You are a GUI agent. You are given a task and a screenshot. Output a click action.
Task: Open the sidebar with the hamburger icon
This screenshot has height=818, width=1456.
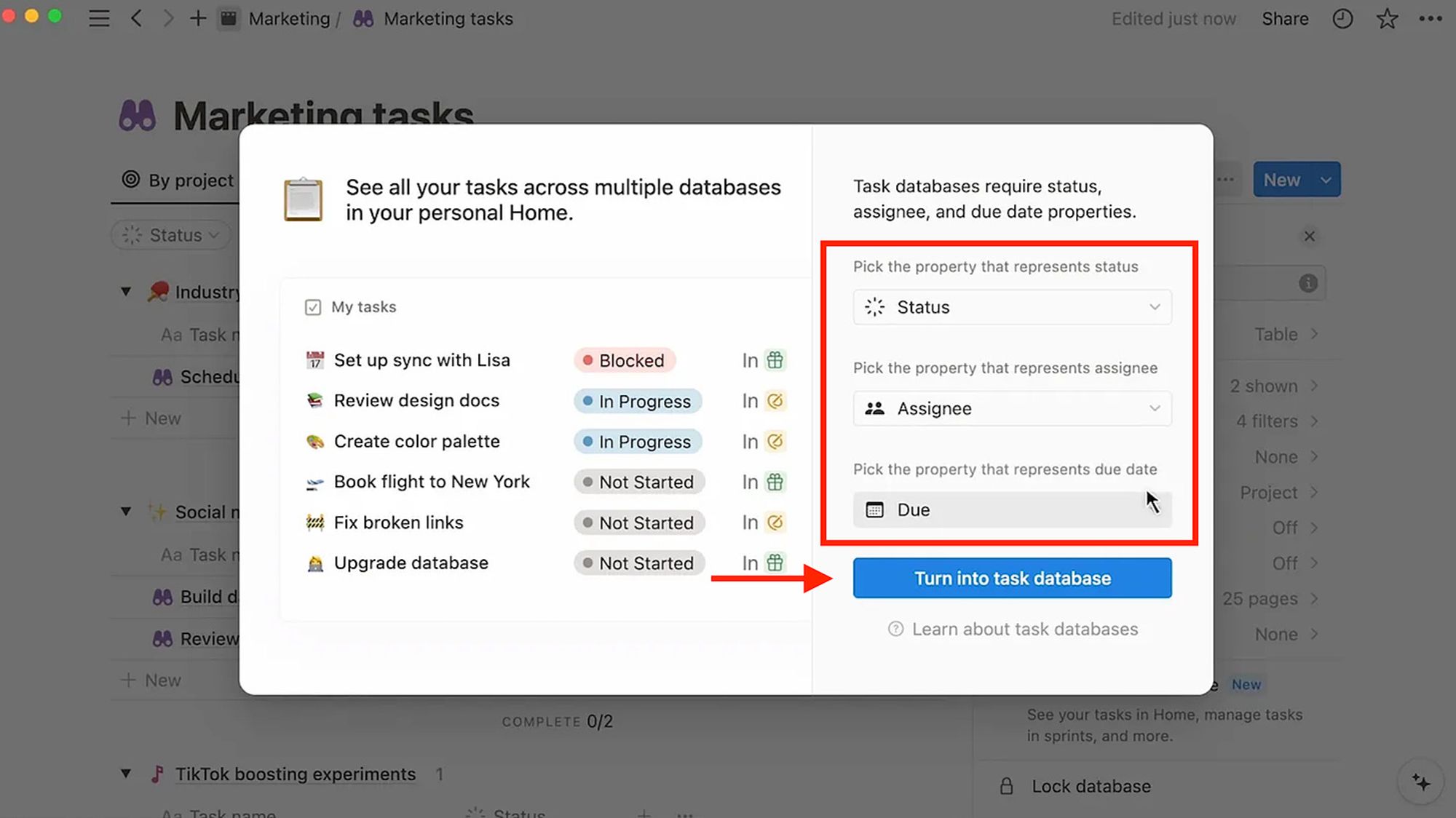[x=99, y=18]
